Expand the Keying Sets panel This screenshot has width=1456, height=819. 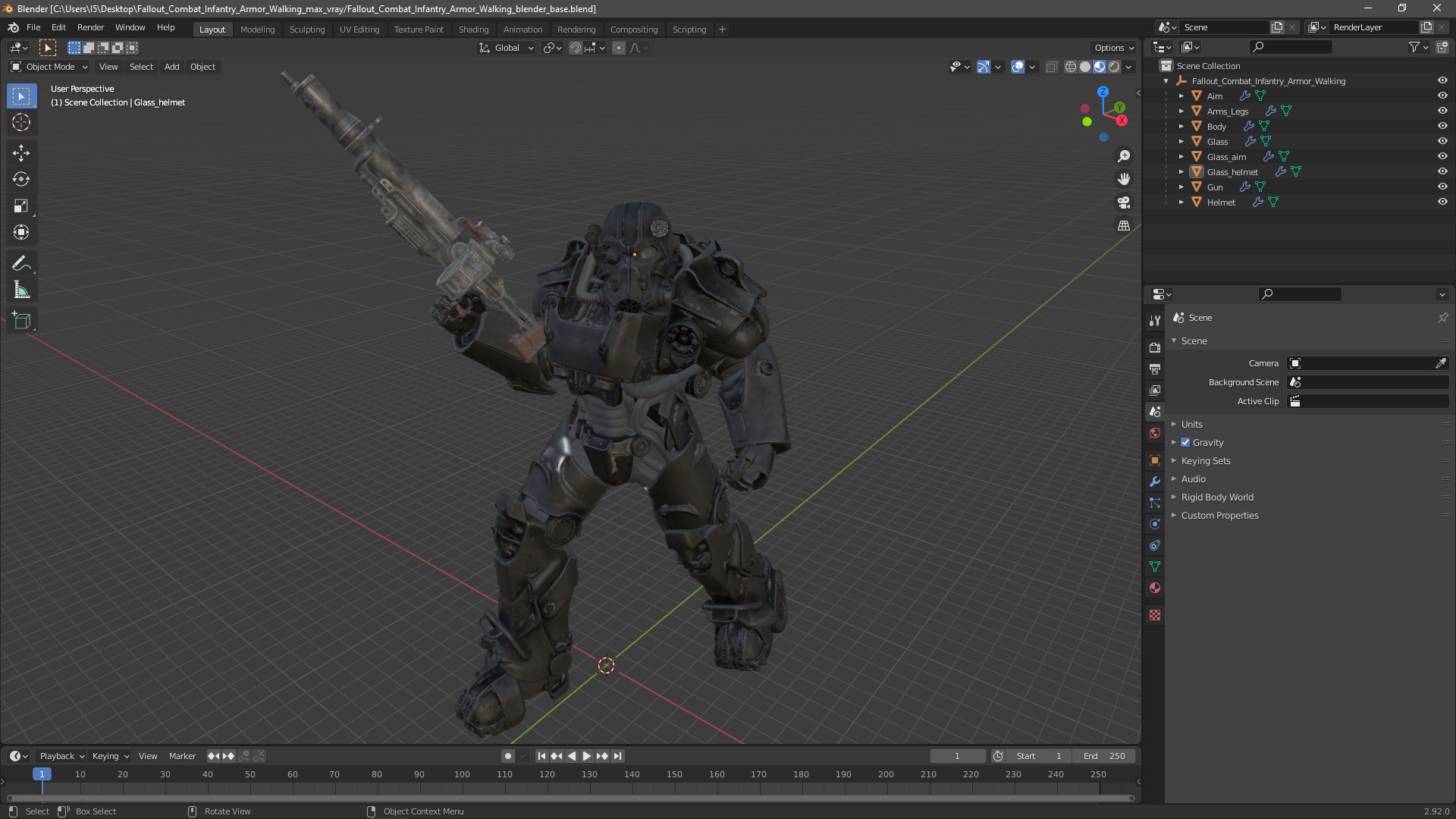pyautogui.click(x=1205, y=460)
